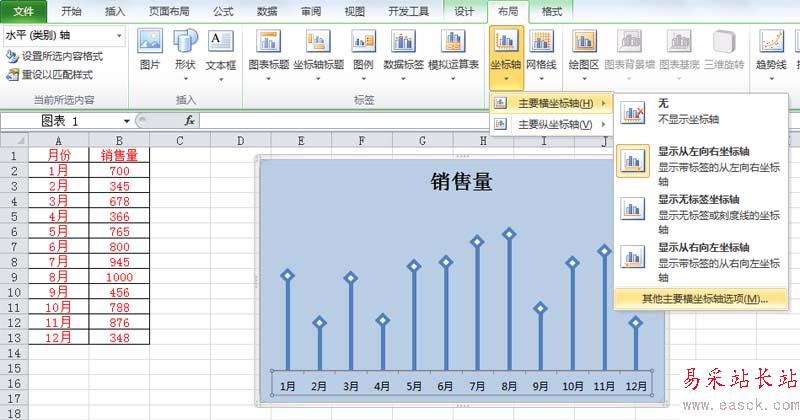Select Show Axis without labeling (显示无标签坐标轴)
Viewport: 800px width, 420px height.
(700, 213)
